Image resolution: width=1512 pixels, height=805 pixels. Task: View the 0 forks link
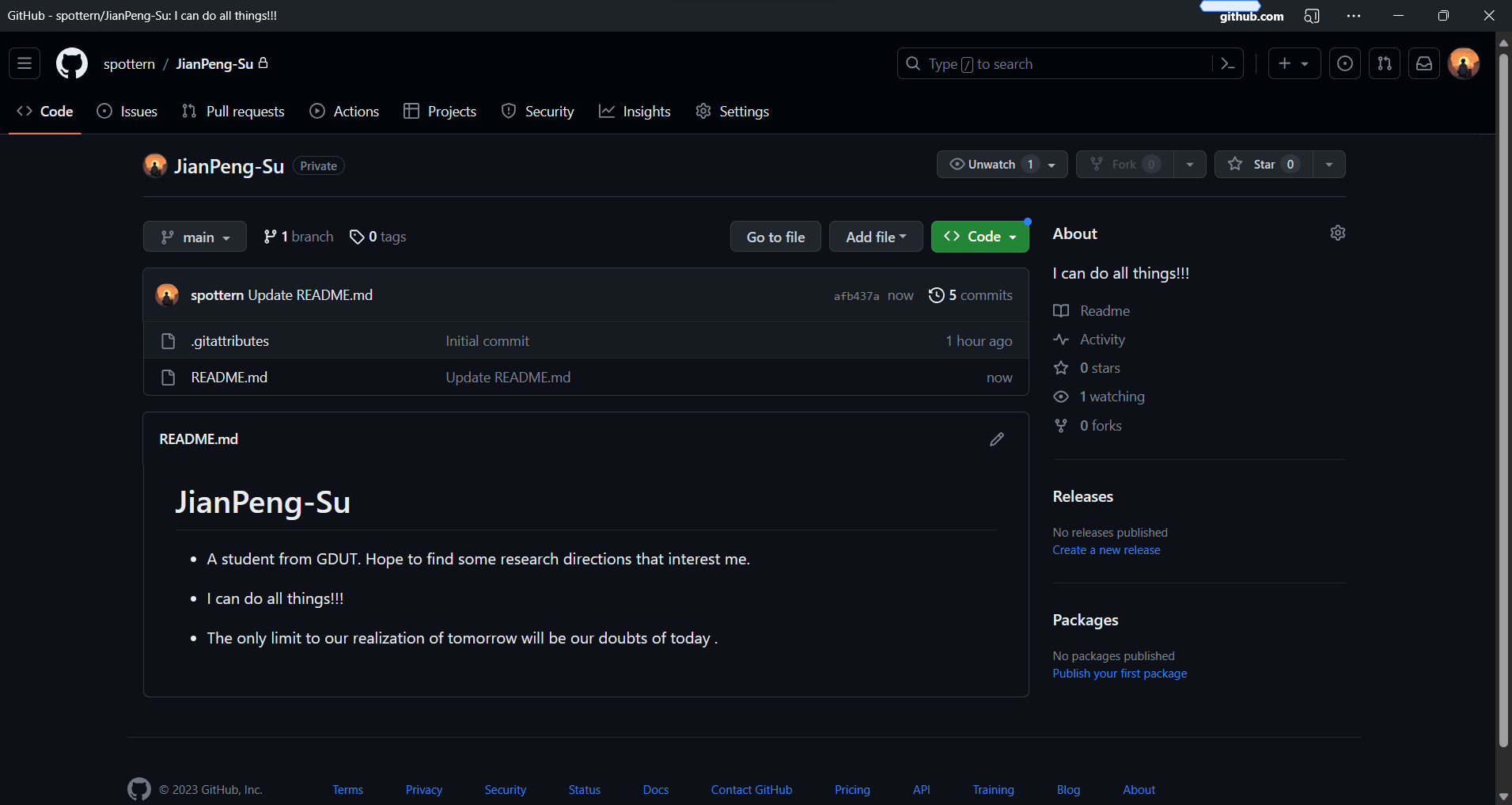(1088, 426)
